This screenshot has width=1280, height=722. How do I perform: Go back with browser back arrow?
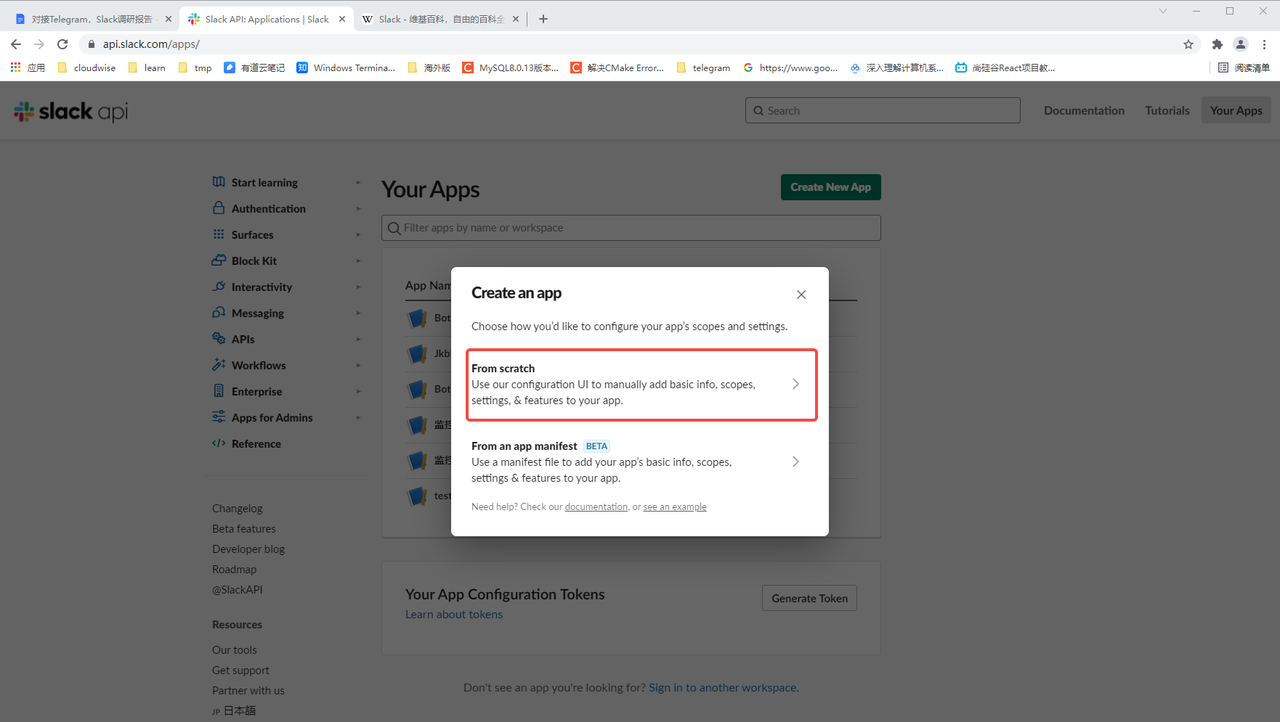click(x=16, y=44)
